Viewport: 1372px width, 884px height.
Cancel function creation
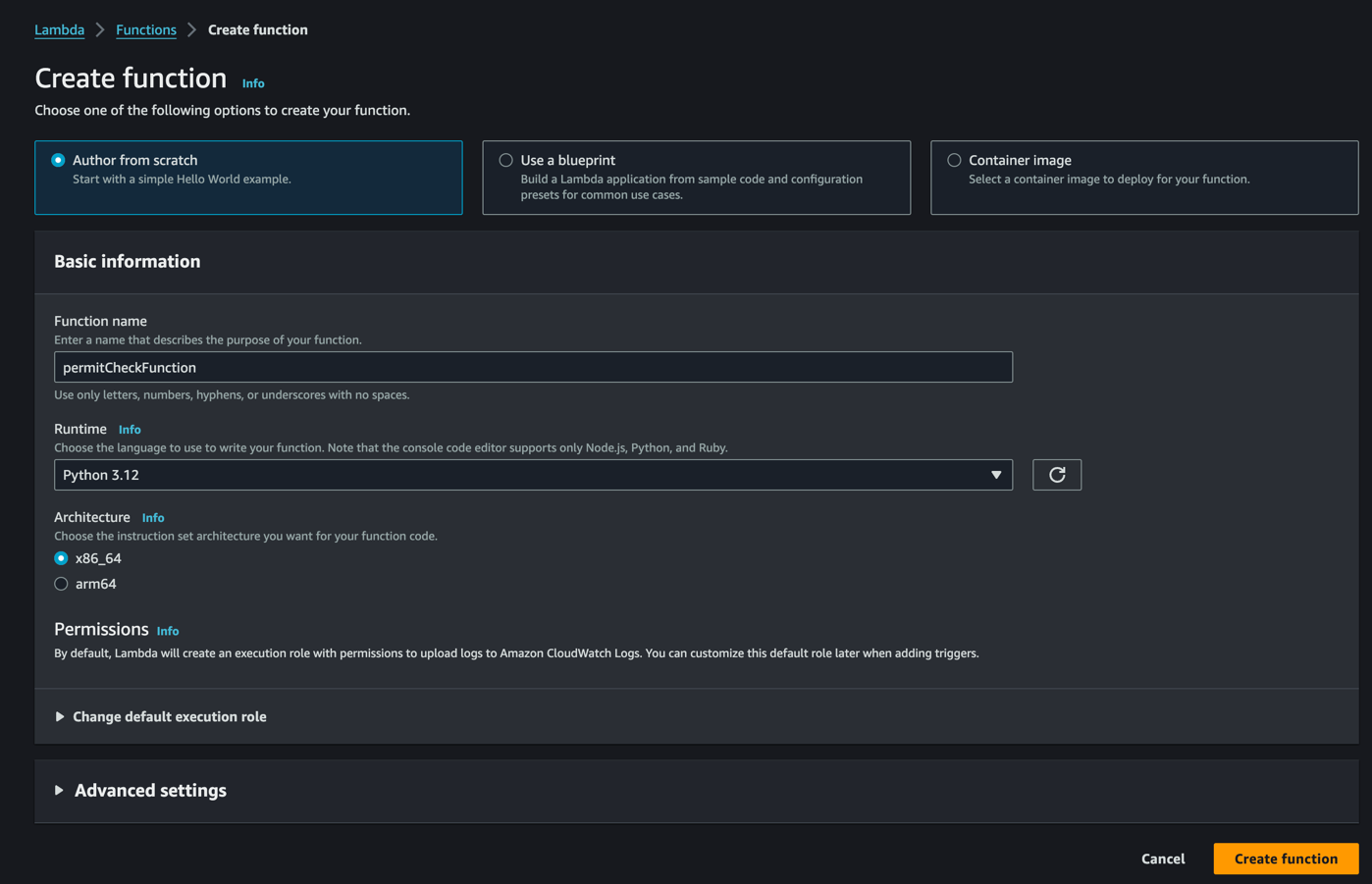pos(1163,858)
